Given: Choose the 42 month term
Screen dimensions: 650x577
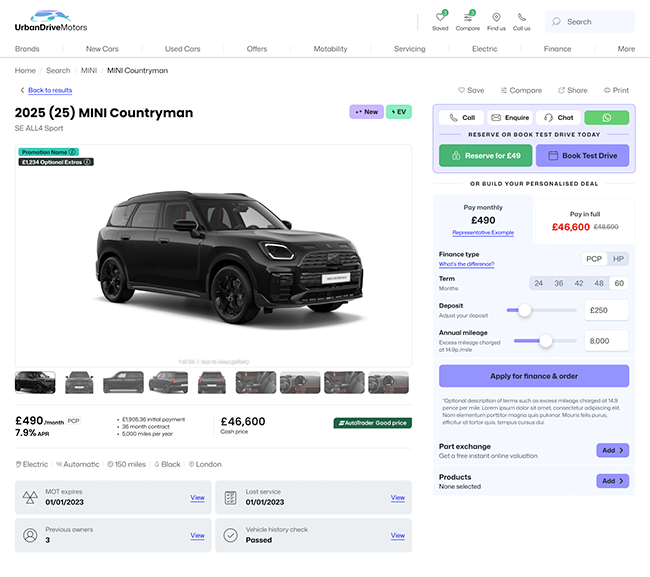Looking at the screenshot, I should pos(579,283).
